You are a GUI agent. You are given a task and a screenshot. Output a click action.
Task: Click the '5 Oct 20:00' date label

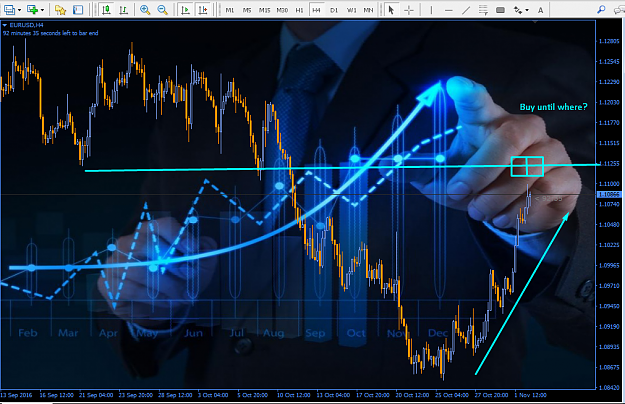(x=253, y=395)
